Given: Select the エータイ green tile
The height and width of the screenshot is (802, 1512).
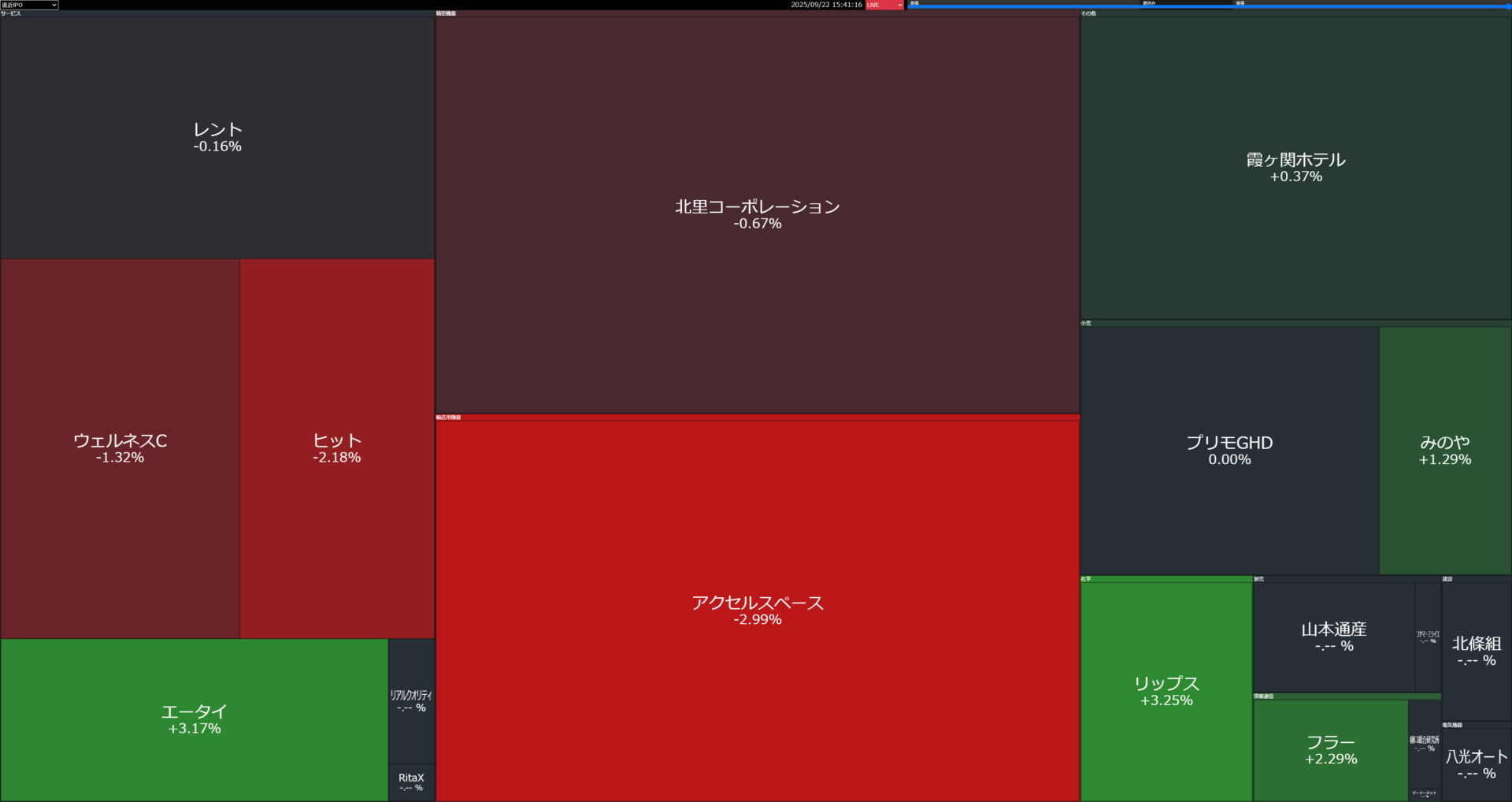Looking at the screenshot, I should [x=194, y=719].
